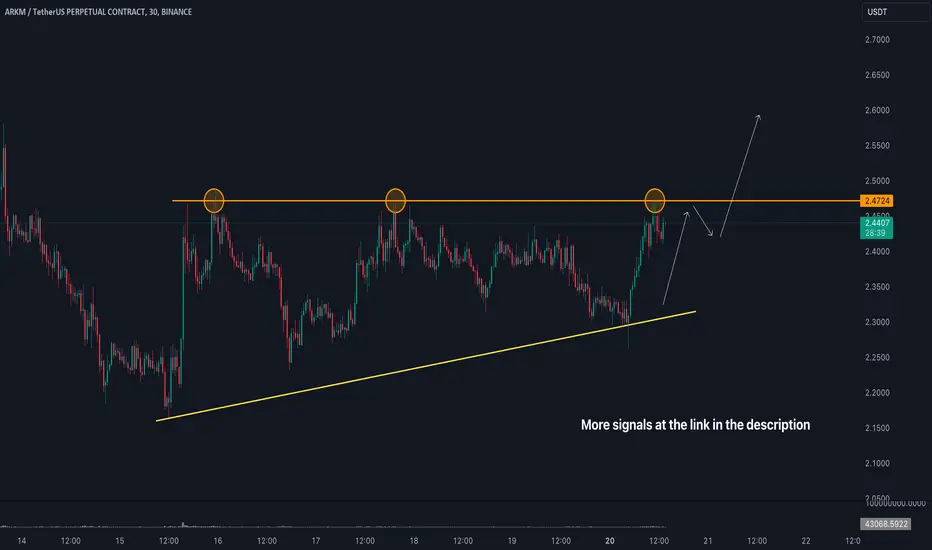Click the 2.4000 price axis label

click(877, 252)
